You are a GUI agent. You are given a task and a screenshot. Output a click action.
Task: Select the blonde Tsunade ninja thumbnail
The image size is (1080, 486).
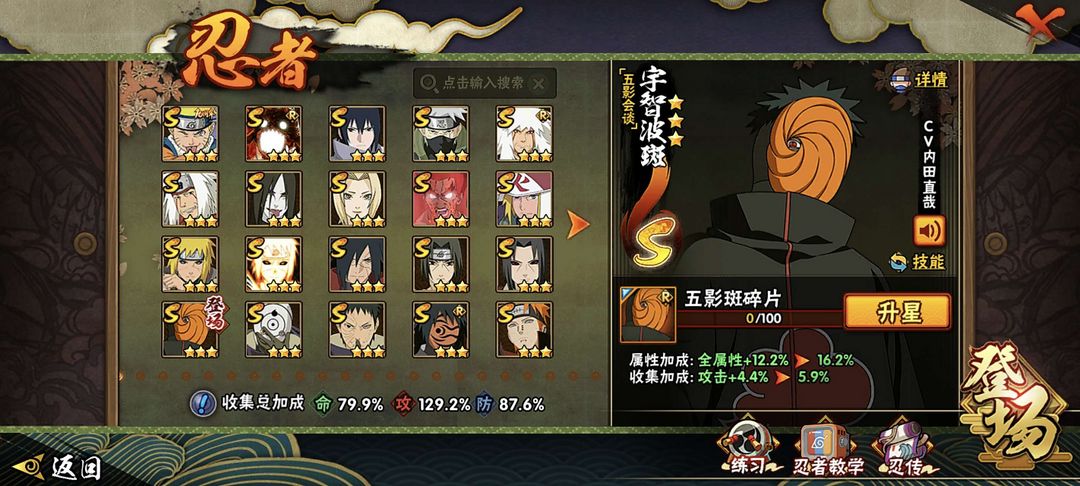click(x=357, y=199)
